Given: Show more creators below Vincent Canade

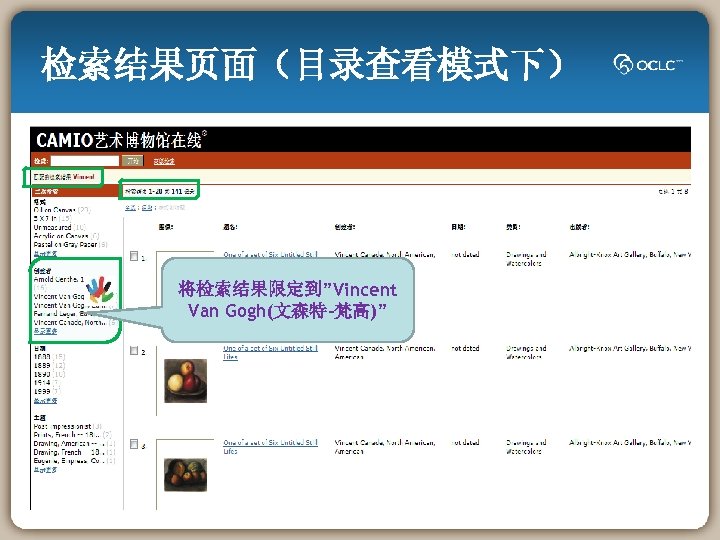Looking at the screenshot, I should point(45,331).
